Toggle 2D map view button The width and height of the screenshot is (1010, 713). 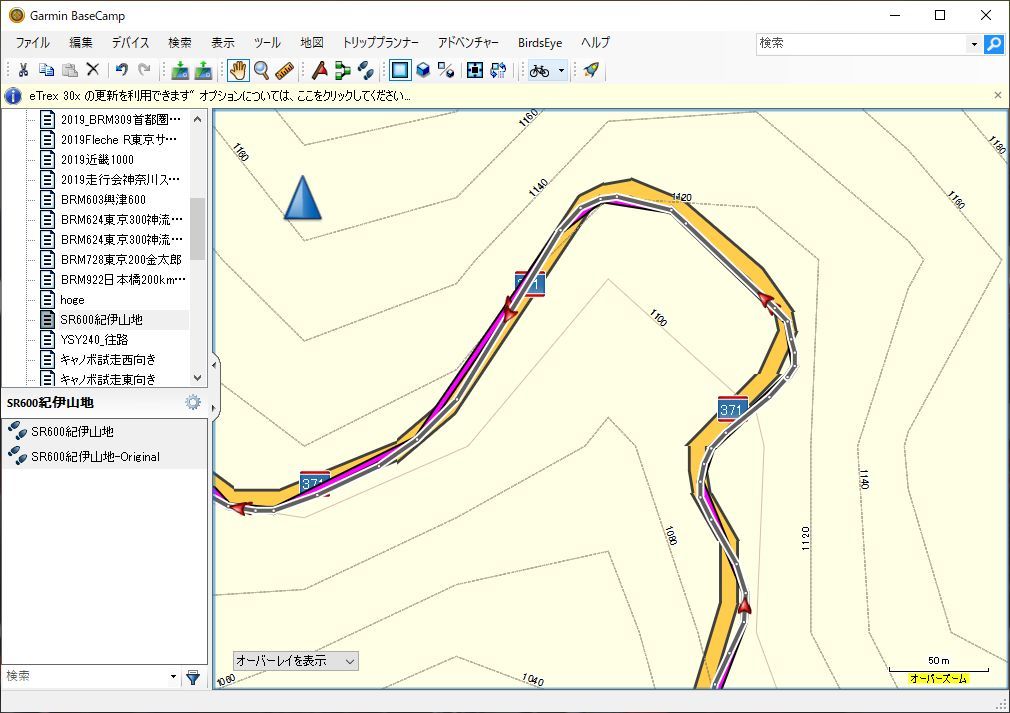point(400,70)
